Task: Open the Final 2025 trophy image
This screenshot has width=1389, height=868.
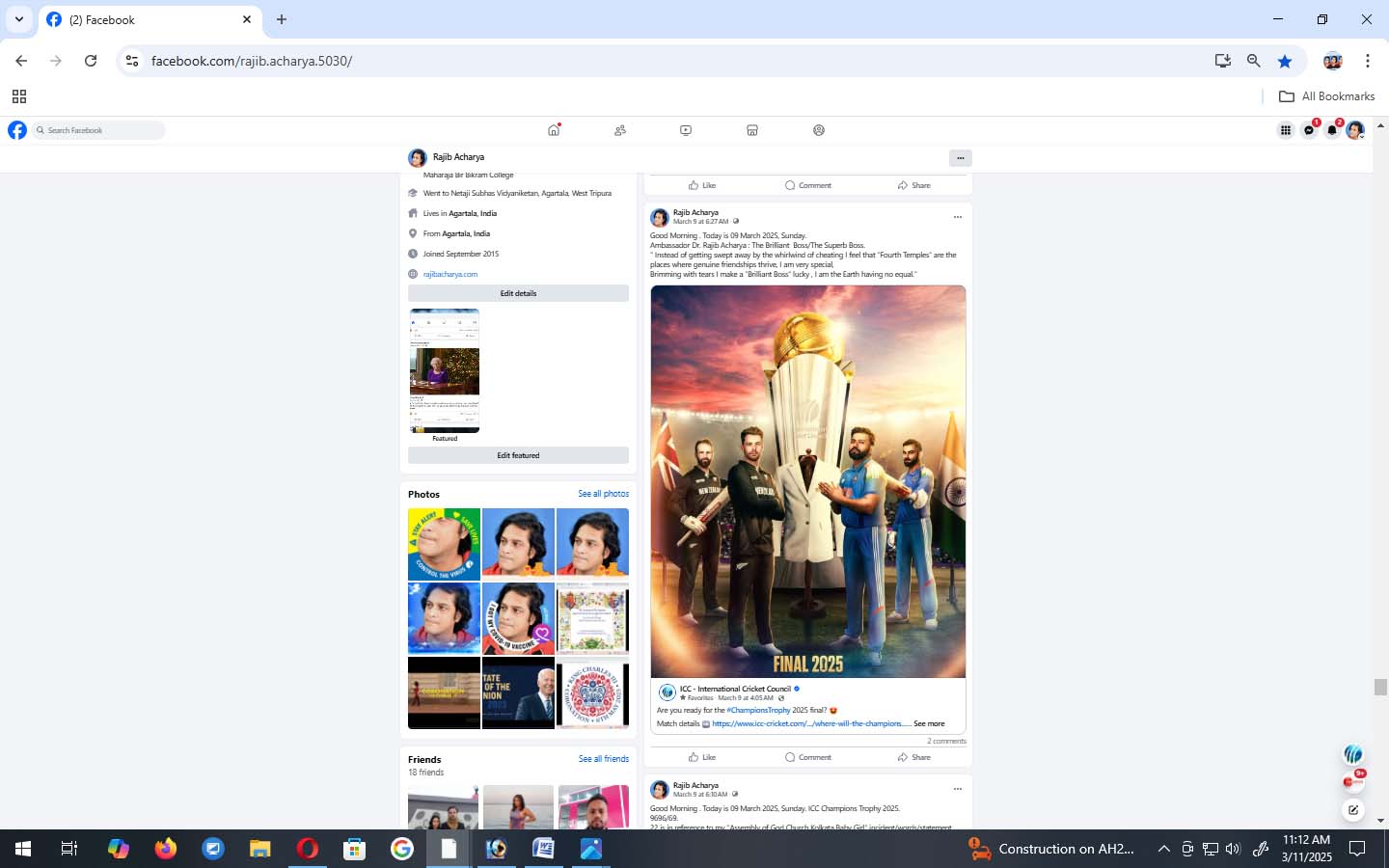Action: coord(808,481)
